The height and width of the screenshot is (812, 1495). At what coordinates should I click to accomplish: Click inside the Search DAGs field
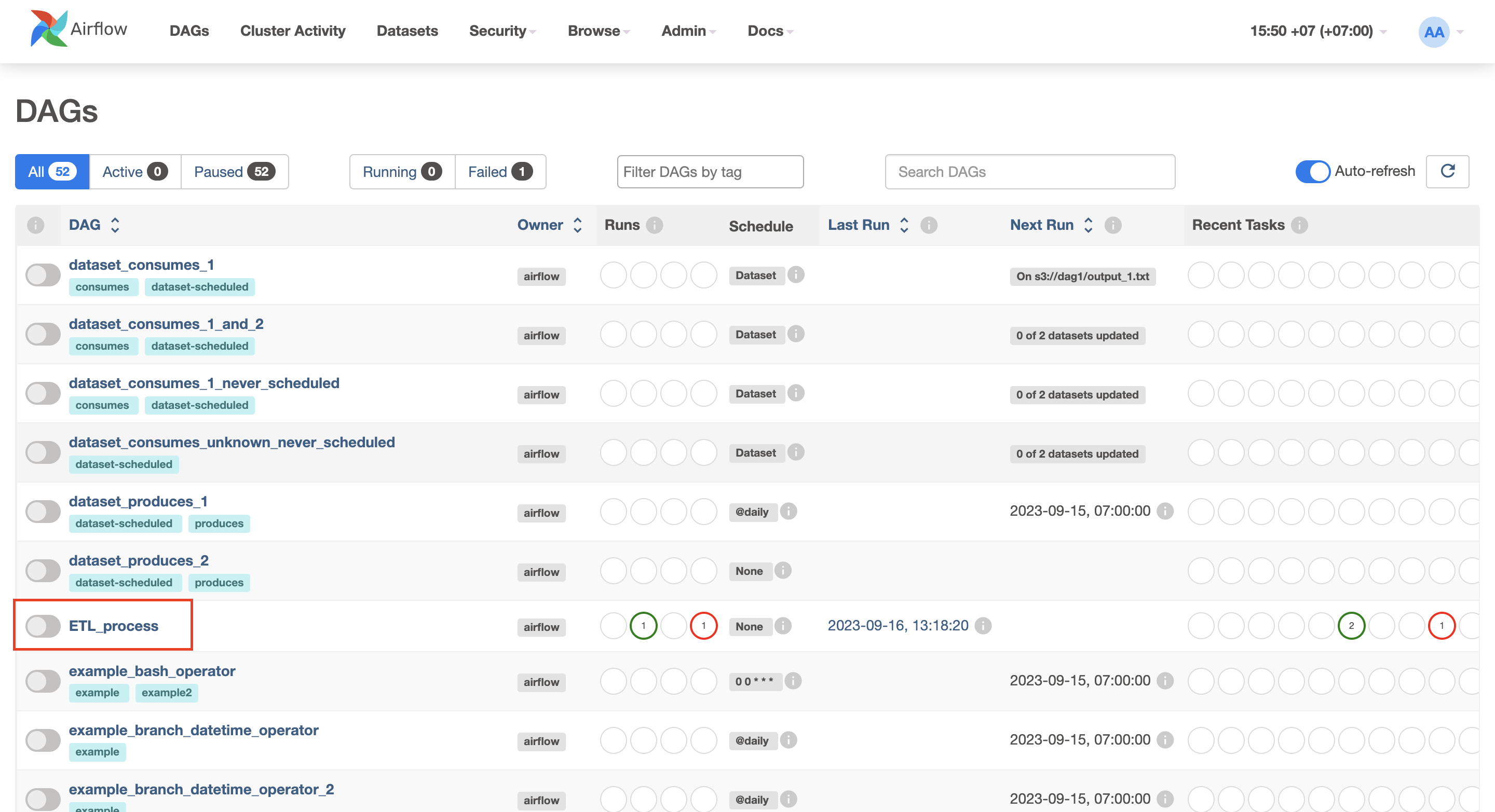(1029, 172)
